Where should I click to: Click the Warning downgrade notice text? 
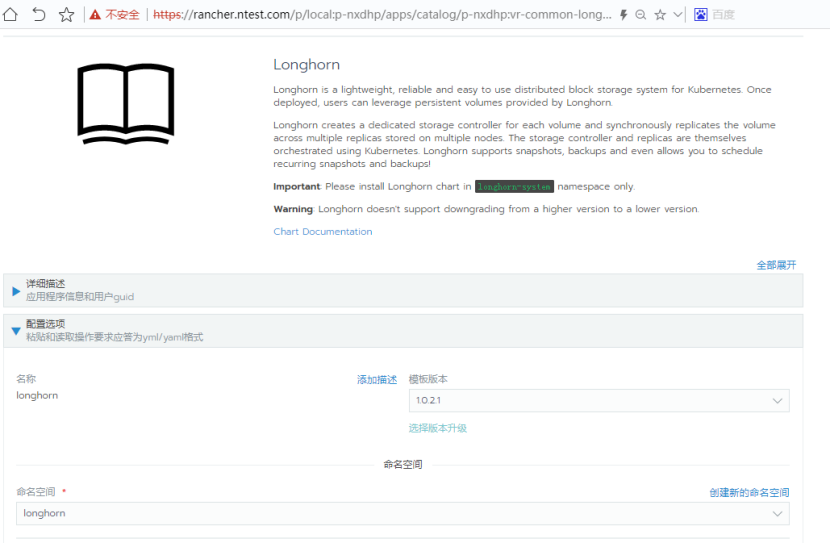(x=486, y=209)
